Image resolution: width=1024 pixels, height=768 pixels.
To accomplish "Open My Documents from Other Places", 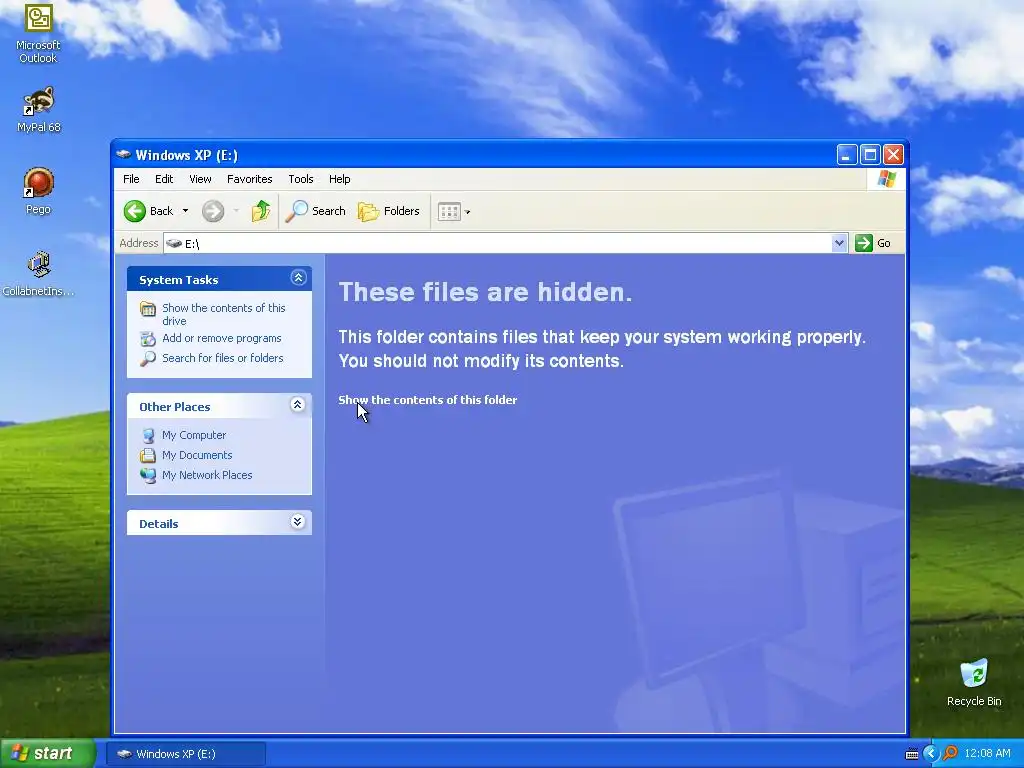I will (197, 455).
